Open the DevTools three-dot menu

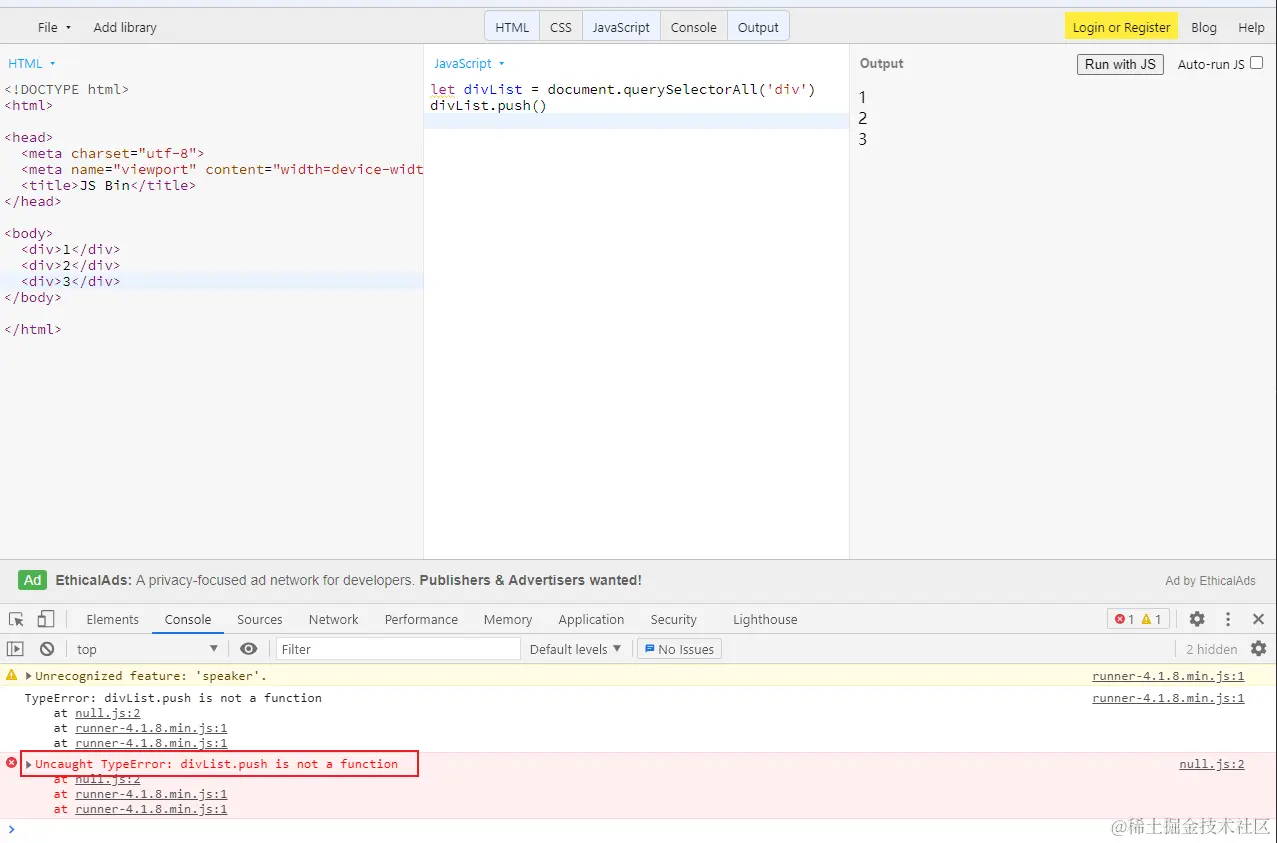click(1228, 619)
